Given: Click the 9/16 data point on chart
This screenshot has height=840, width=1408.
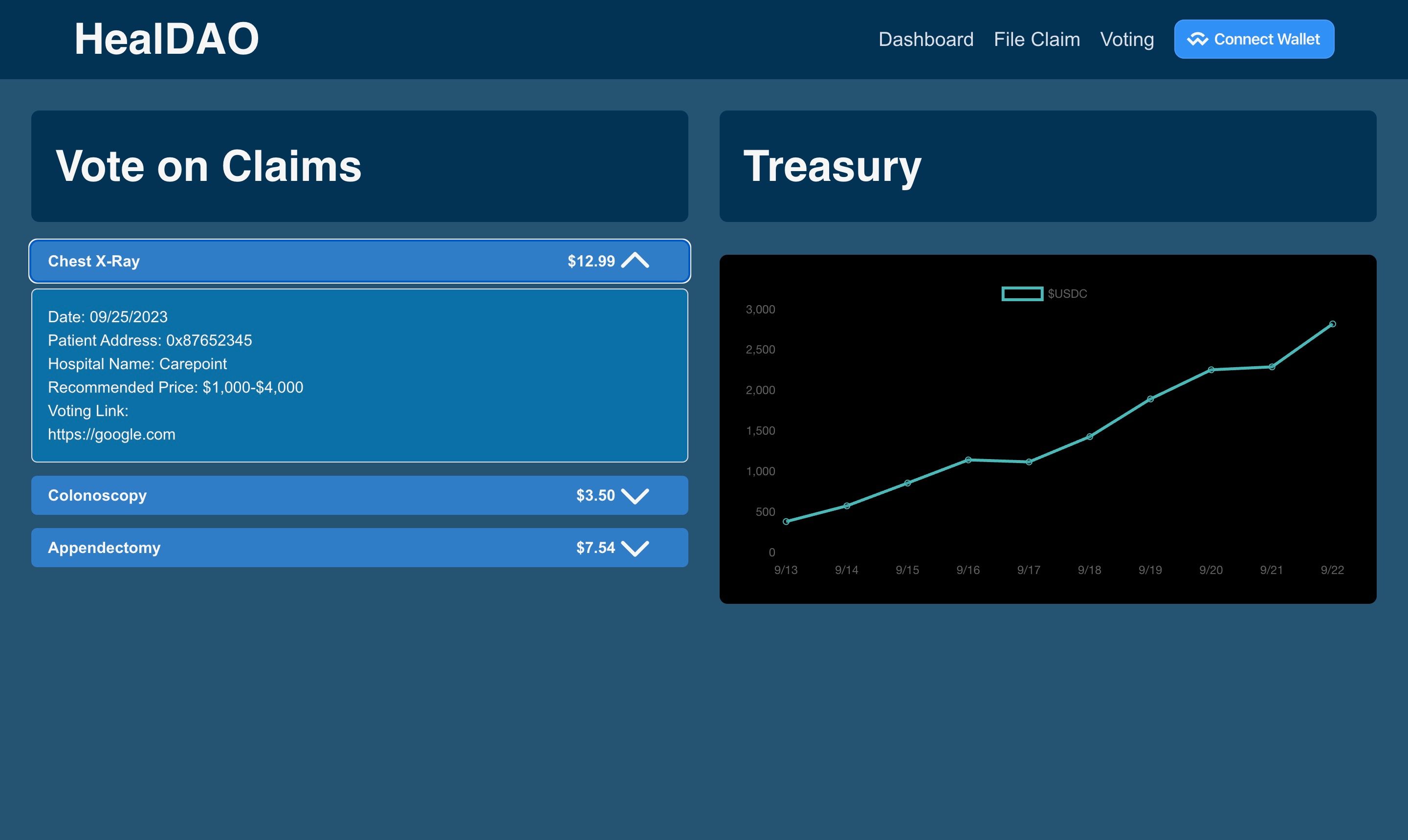Looking at the screenshot, I should coord(968,460).
